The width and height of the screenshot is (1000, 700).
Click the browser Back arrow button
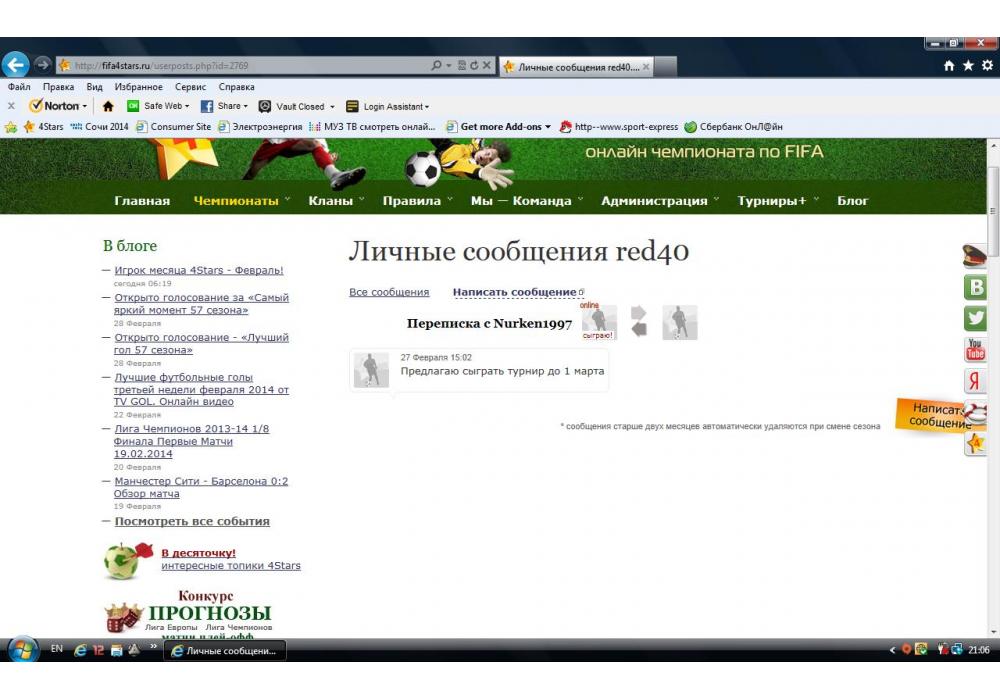(x=15, y=65)
